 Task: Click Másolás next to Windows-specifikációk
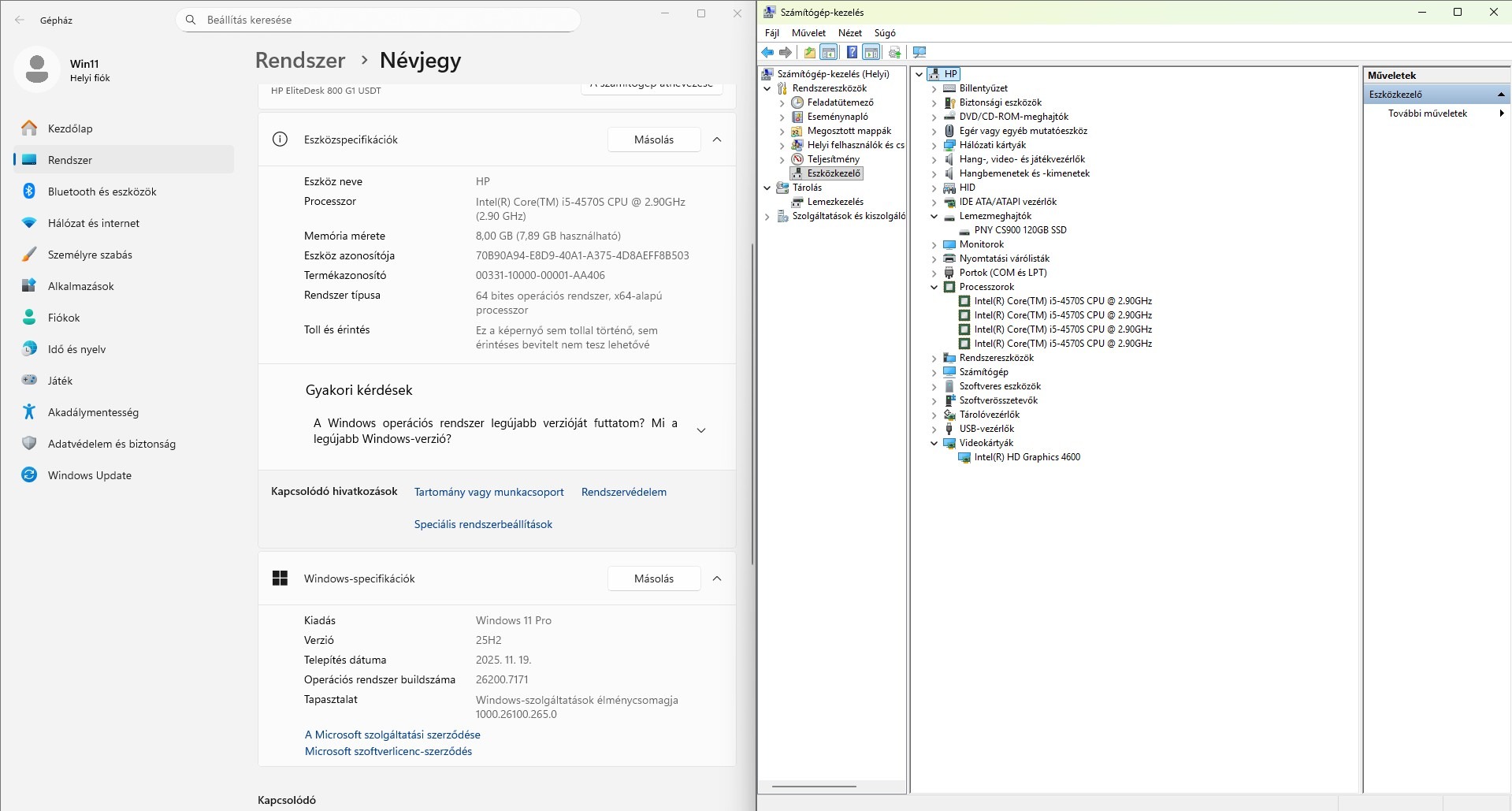coord(653,578)
